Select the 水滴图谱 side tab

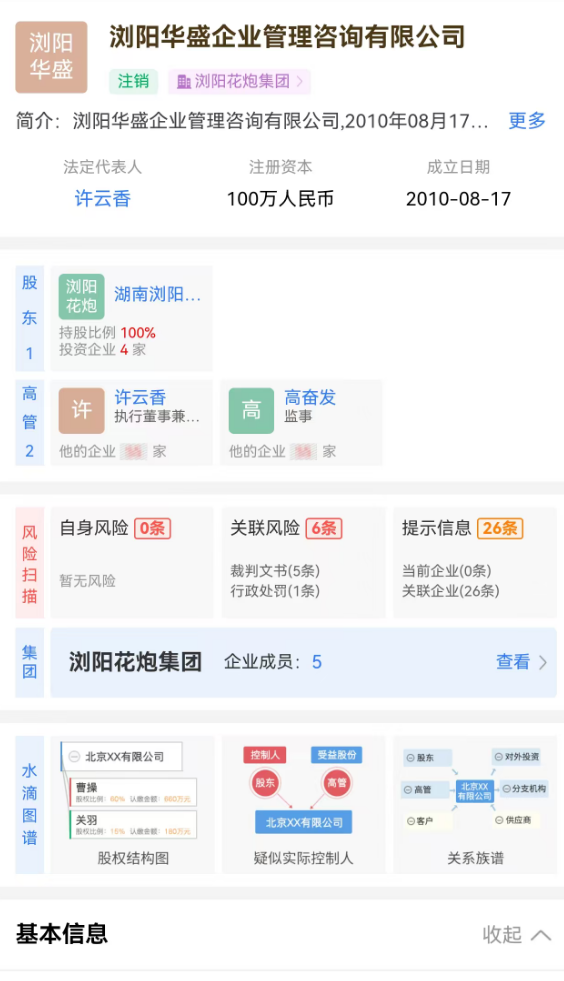(x=29, y=805)
